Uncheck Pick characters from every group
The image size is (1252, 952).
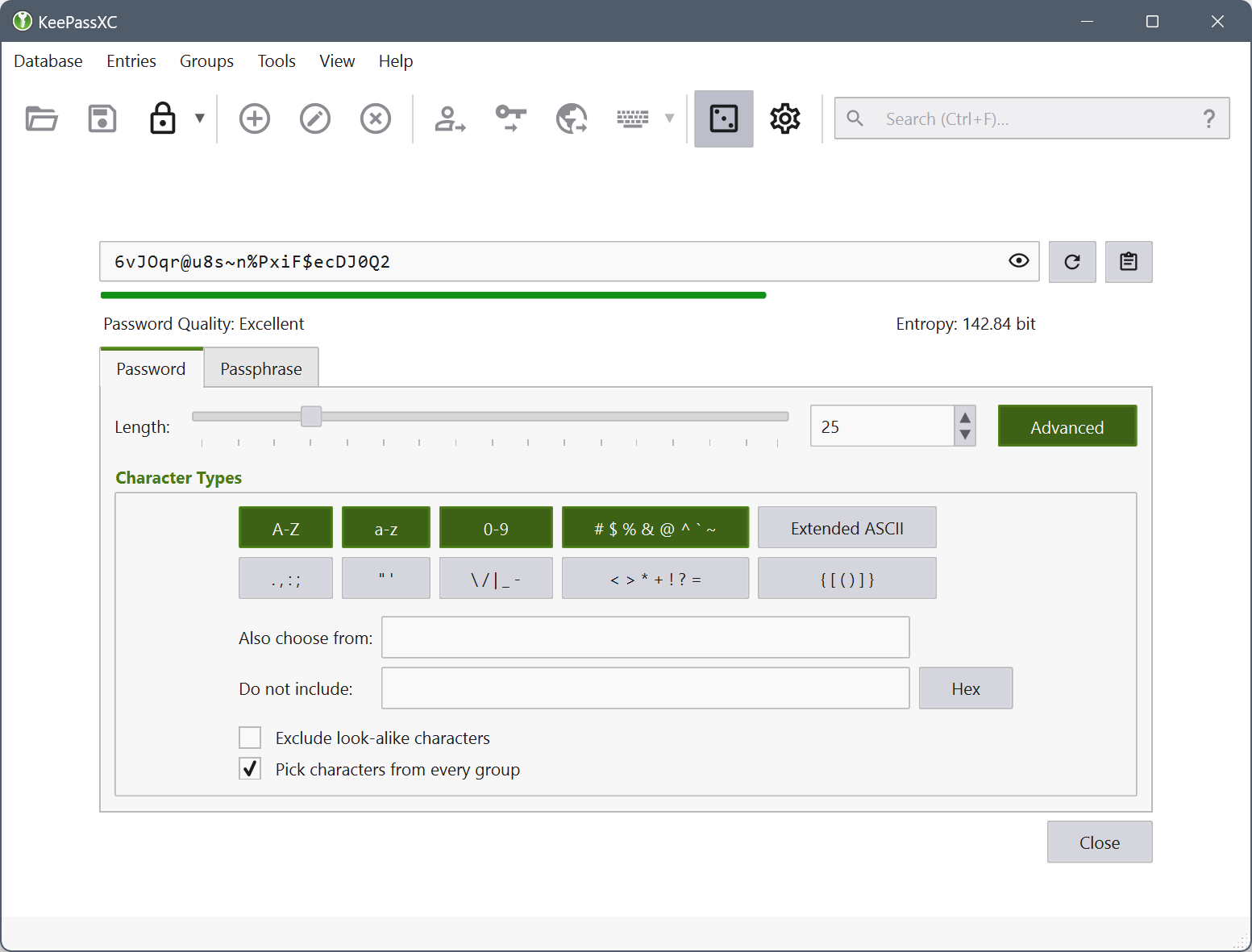pyautogui.click(x=250, y=768)
